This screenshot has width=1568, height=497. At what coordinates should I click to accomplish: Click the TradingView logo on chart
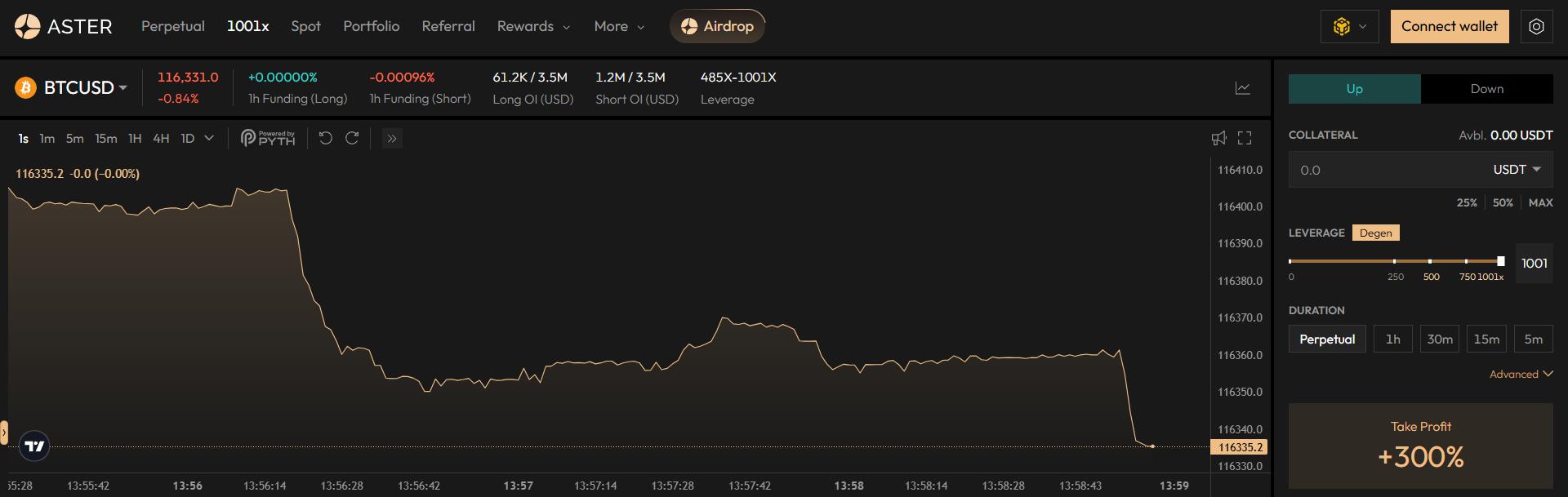[34, 446]
